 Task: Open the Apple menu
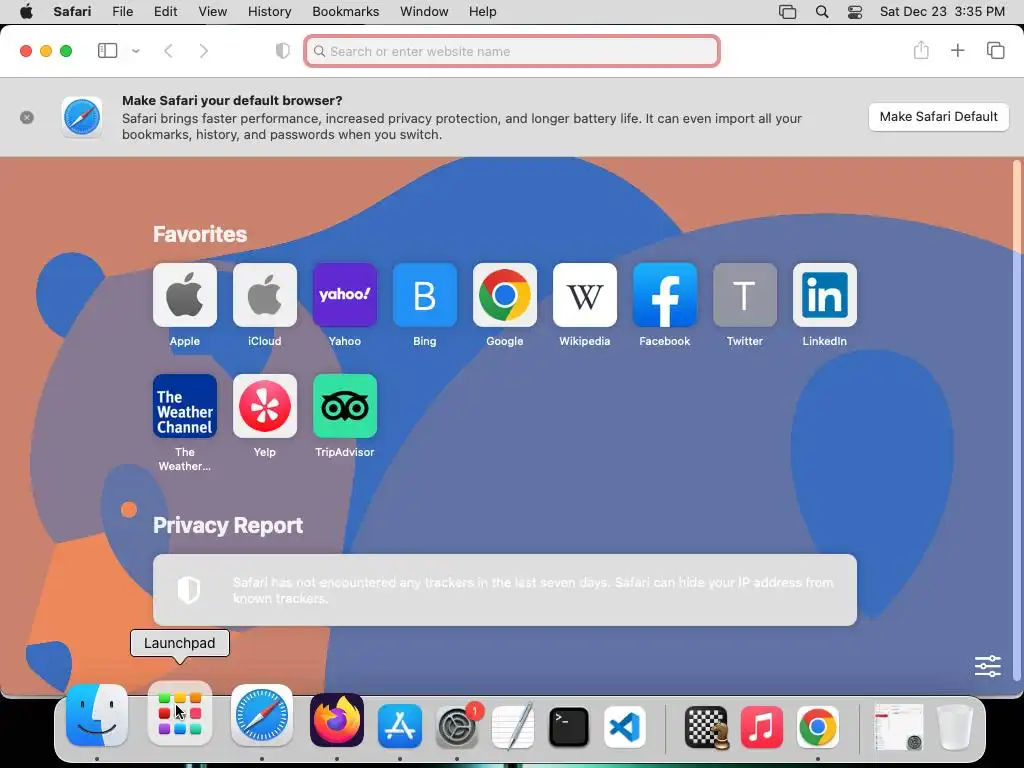[26, 12]
